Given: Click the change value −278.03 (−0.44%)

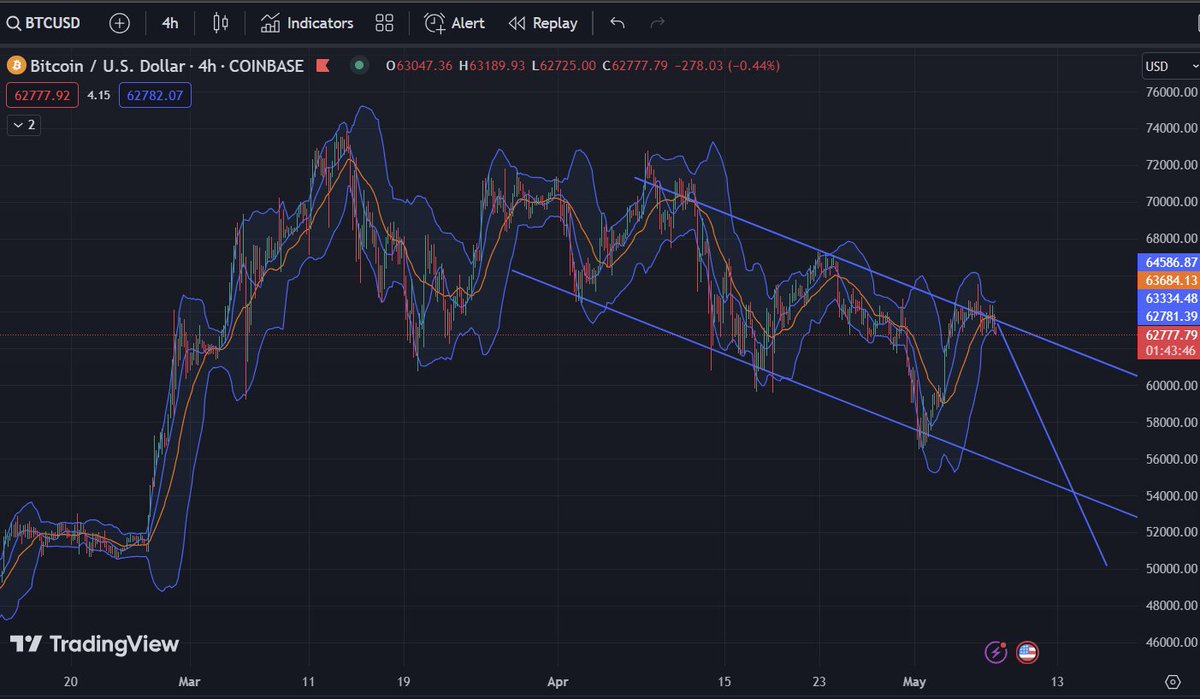Looking at the screenshot, I should point(726,66).
